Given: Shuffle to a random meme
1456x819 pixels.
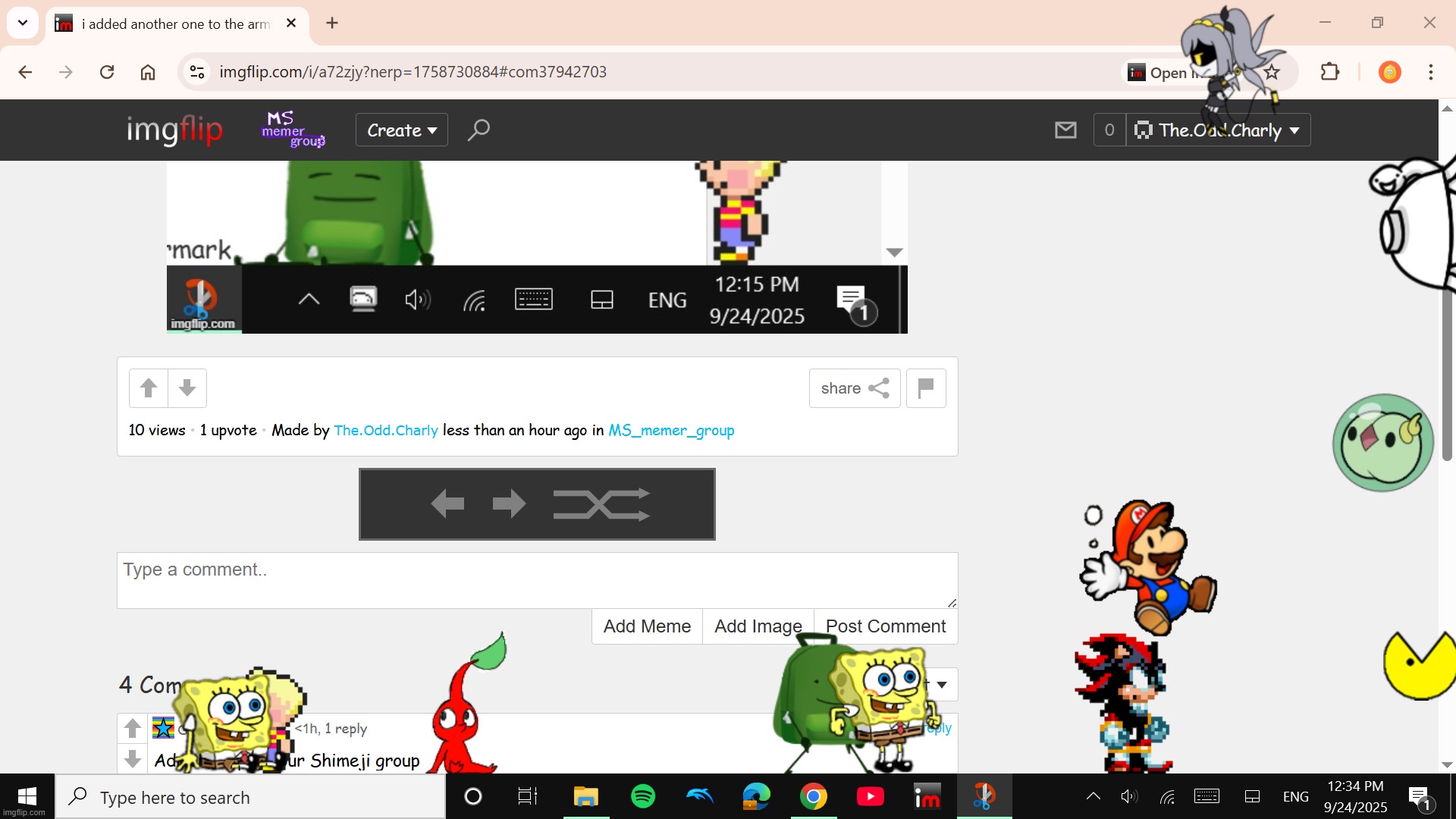Looking at the screenshot, I should pyautogui.click(x=601, y=504).
